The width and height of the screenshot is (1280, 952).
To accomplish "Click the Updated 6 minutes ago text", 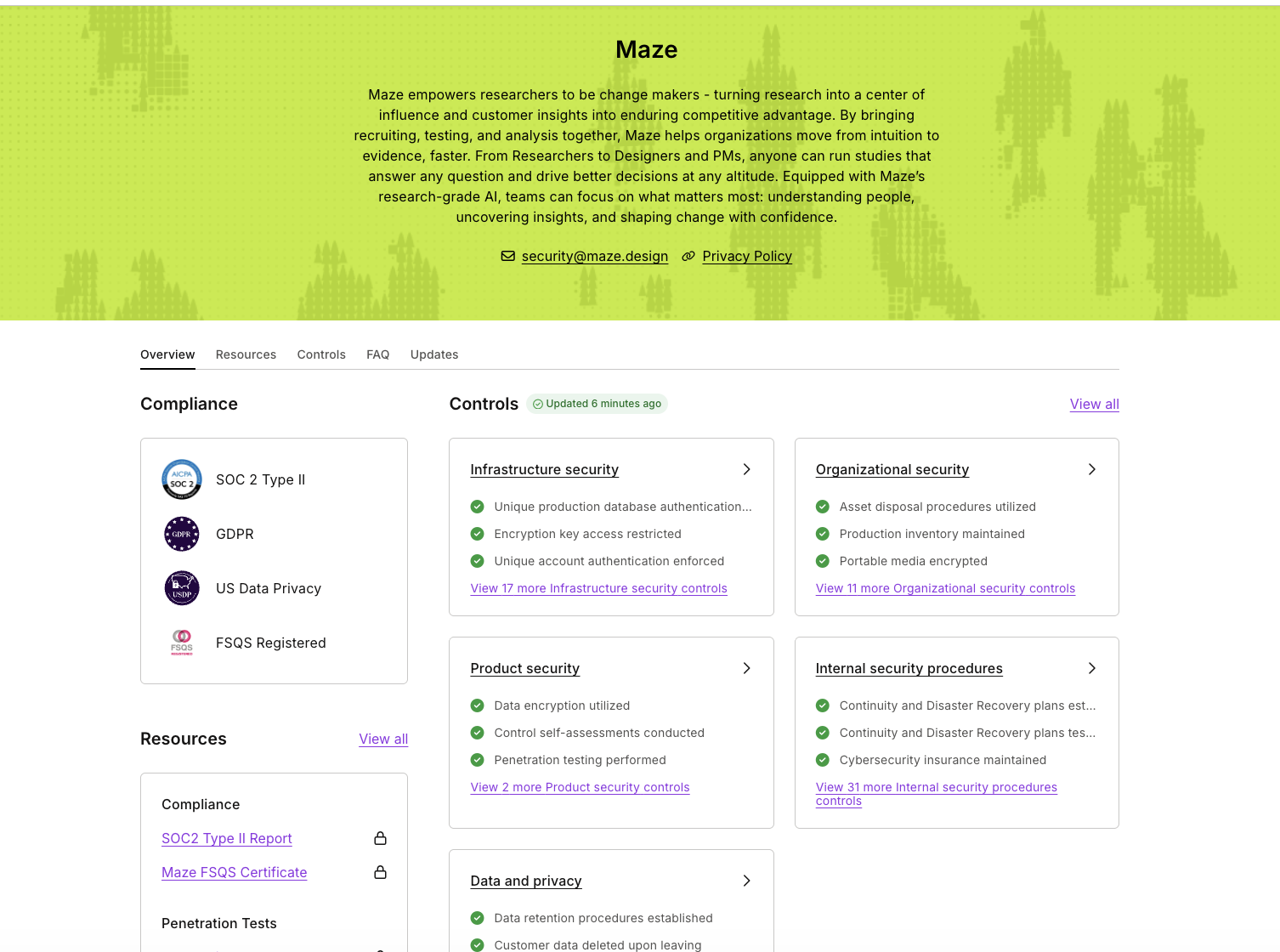I will pyautogui.click(x=603, y=404).
